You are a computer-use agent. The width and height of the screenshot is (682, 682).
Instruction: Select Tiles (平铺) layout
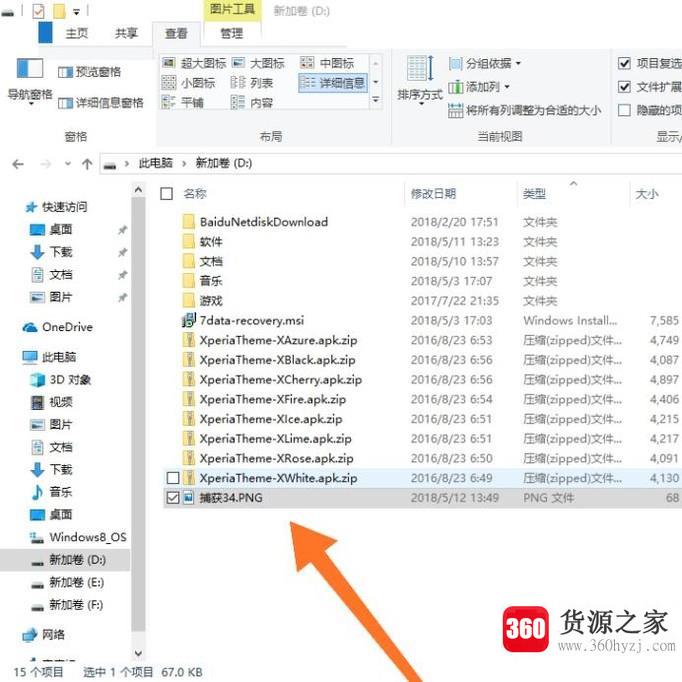tap(183, 103)
